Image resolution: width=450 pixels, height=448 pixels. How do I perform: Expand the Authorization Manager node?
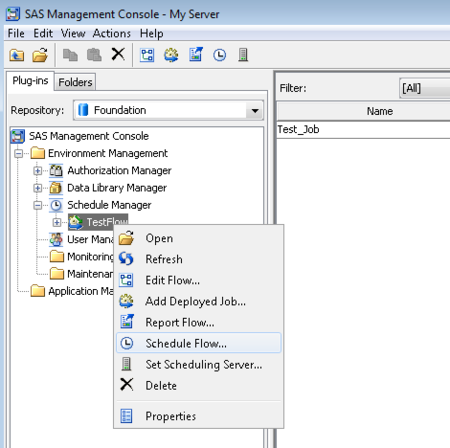pos(38,171)
